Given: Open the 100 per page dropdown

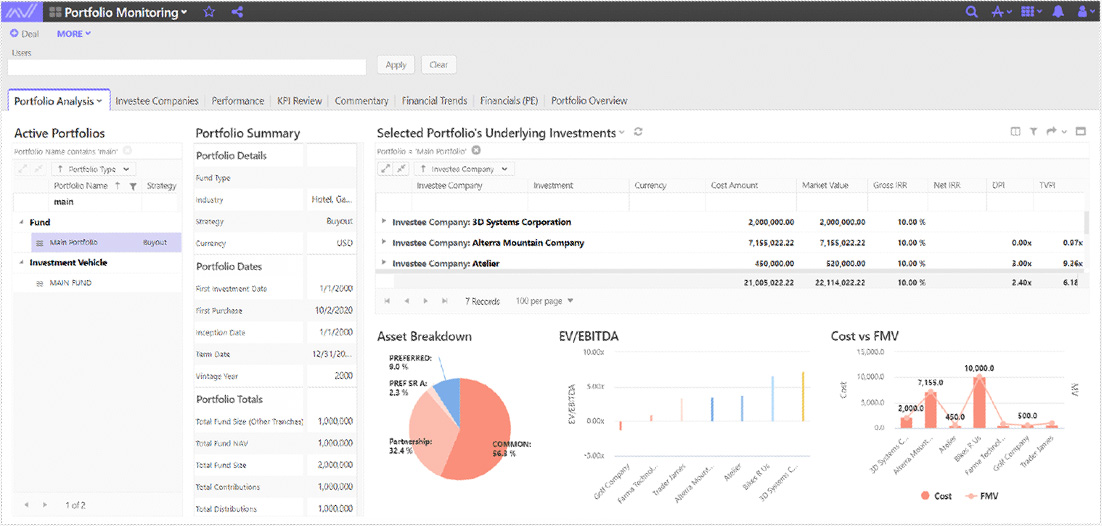Looking at the screenshot, I should pos(545,301).
